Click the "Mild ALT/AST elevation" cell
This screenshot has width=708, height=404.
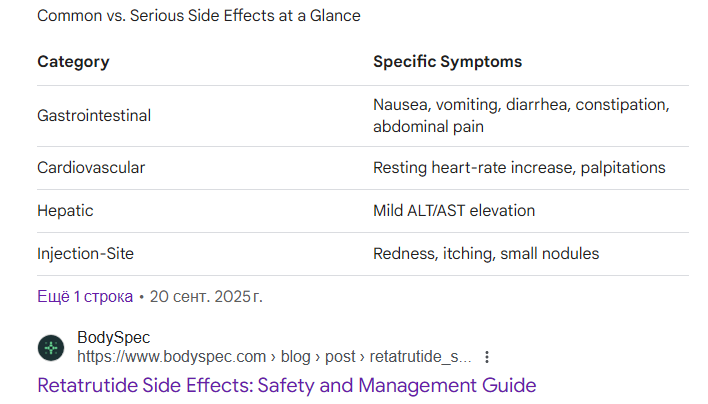point(454,211)
